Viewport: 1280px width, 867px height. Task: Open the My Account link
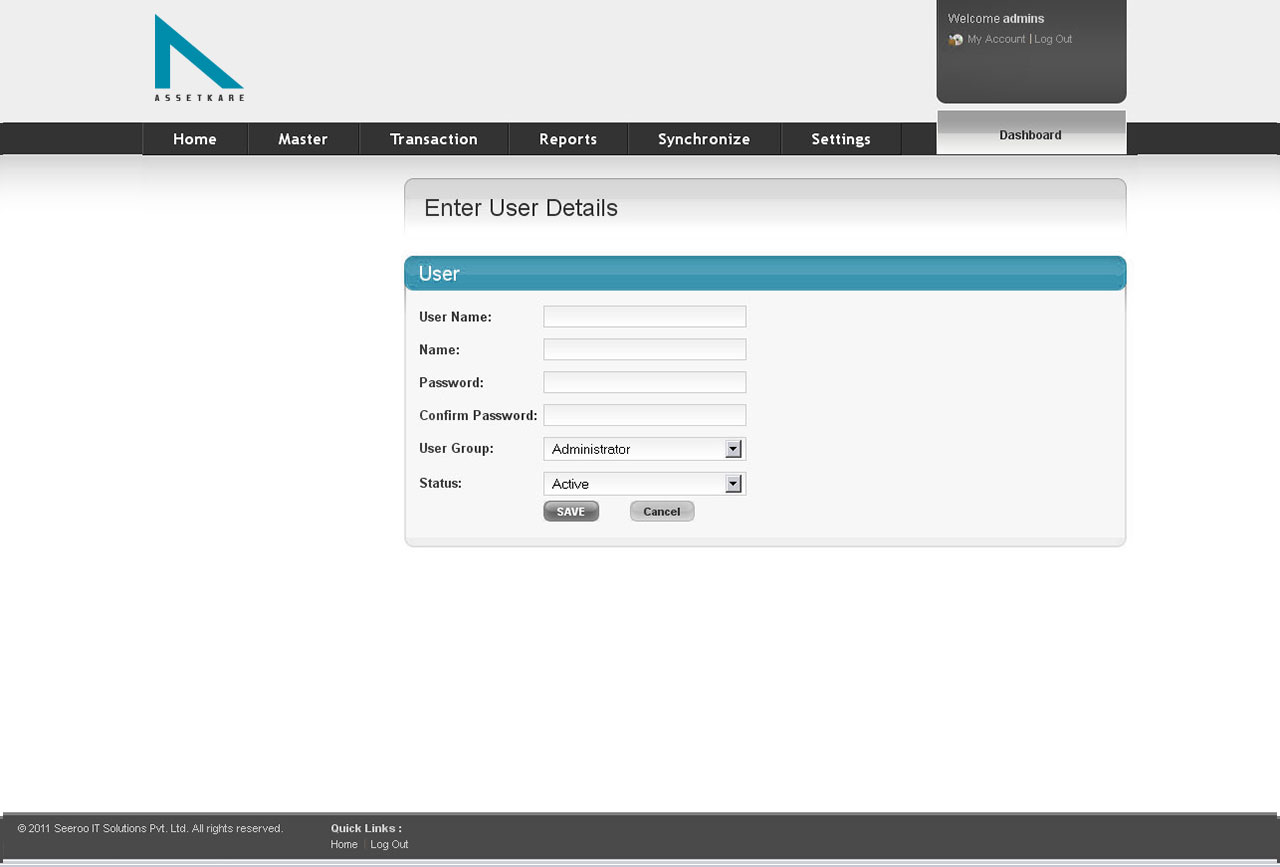[996, 39]
